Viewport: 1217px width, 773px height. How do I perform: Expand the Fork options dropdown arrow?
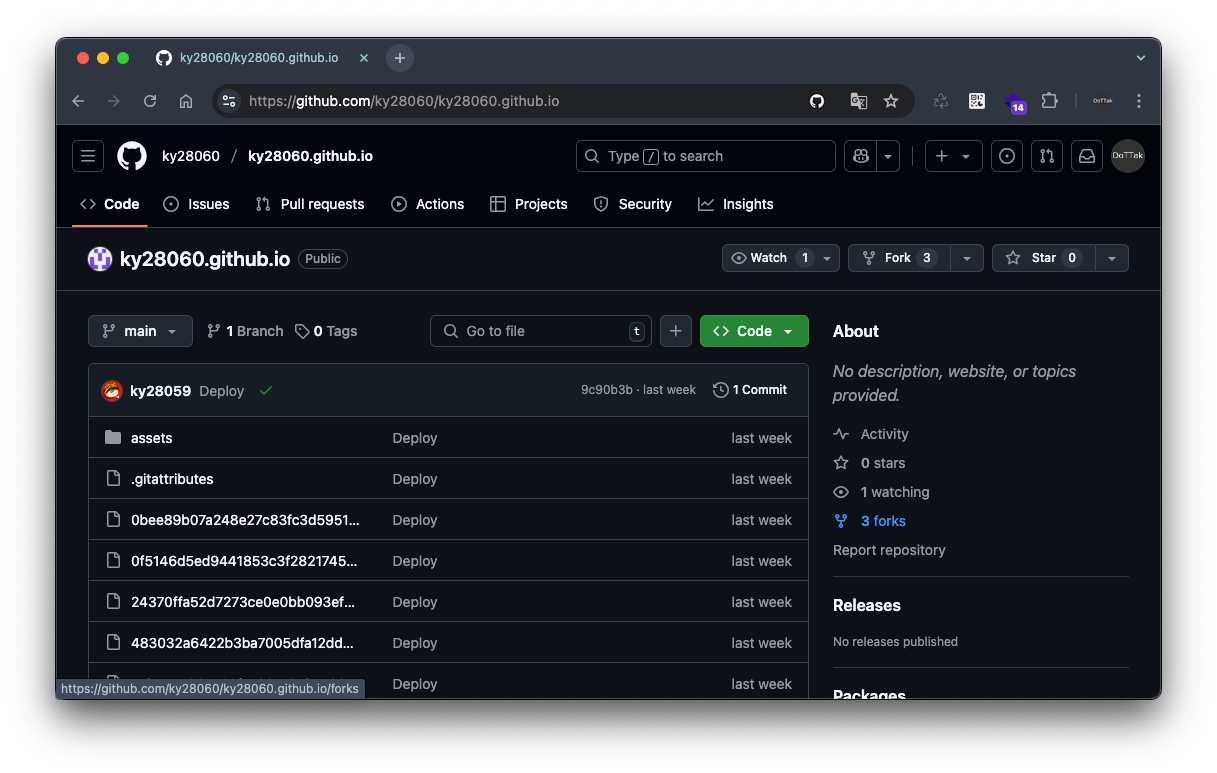pos(967,258)
